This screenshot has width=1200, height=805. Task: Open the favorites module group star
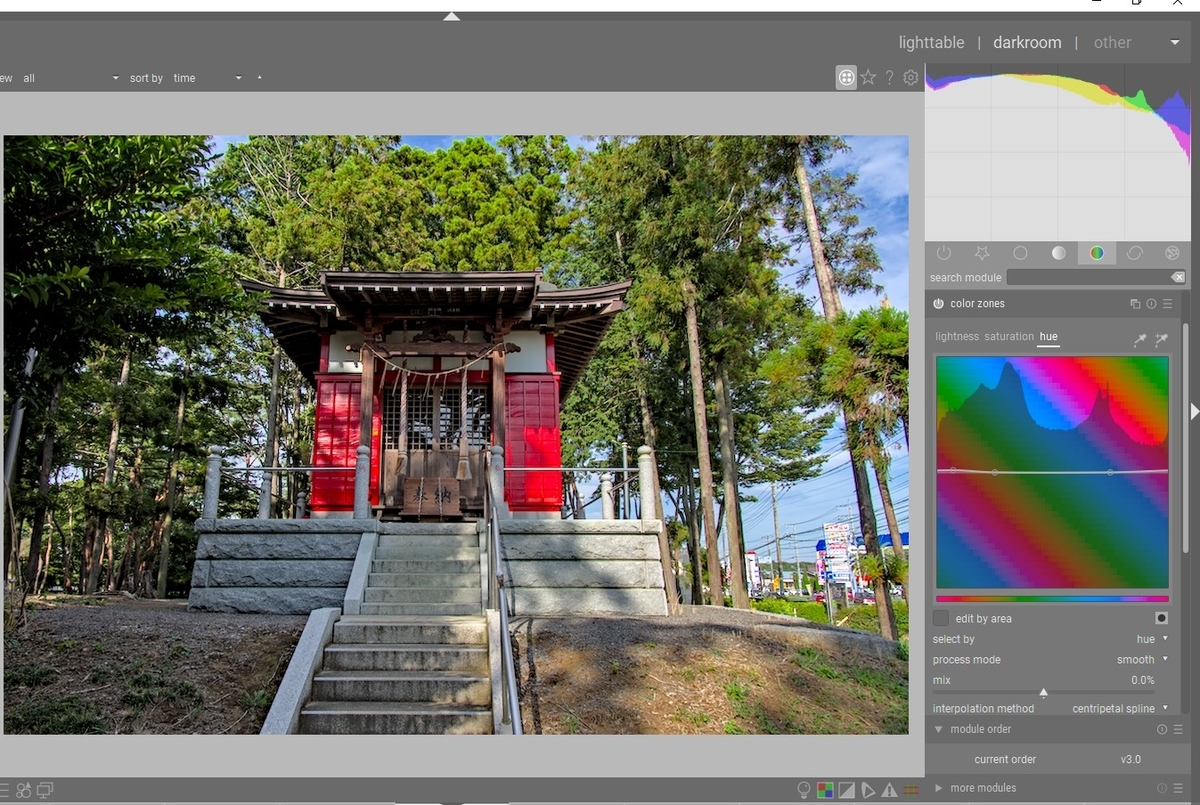click(x=982, y=253)
